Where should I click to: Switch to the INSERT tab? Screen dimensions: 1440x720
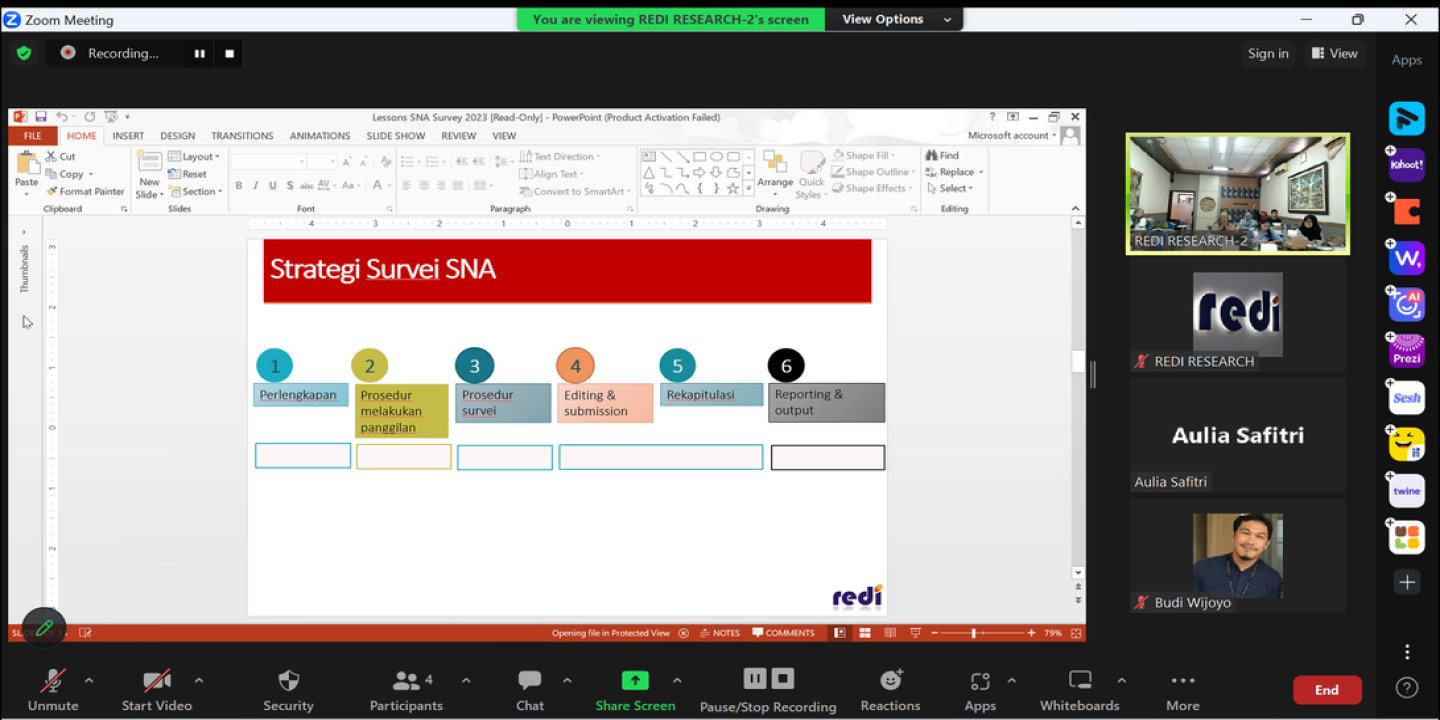(x=128, y=136)
